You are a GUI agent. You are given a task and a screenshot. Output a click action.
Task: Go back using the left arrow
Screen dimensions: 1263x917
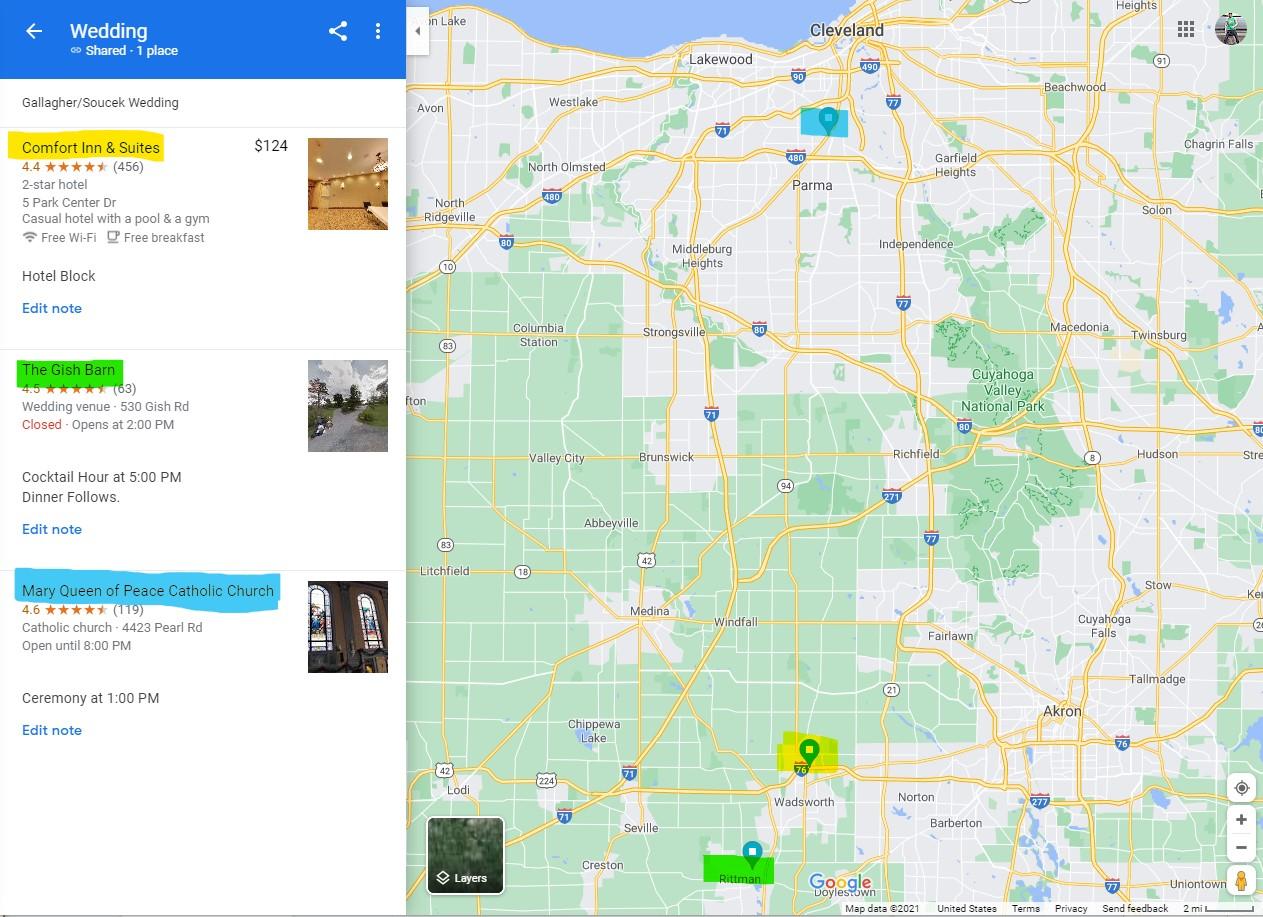34,31
